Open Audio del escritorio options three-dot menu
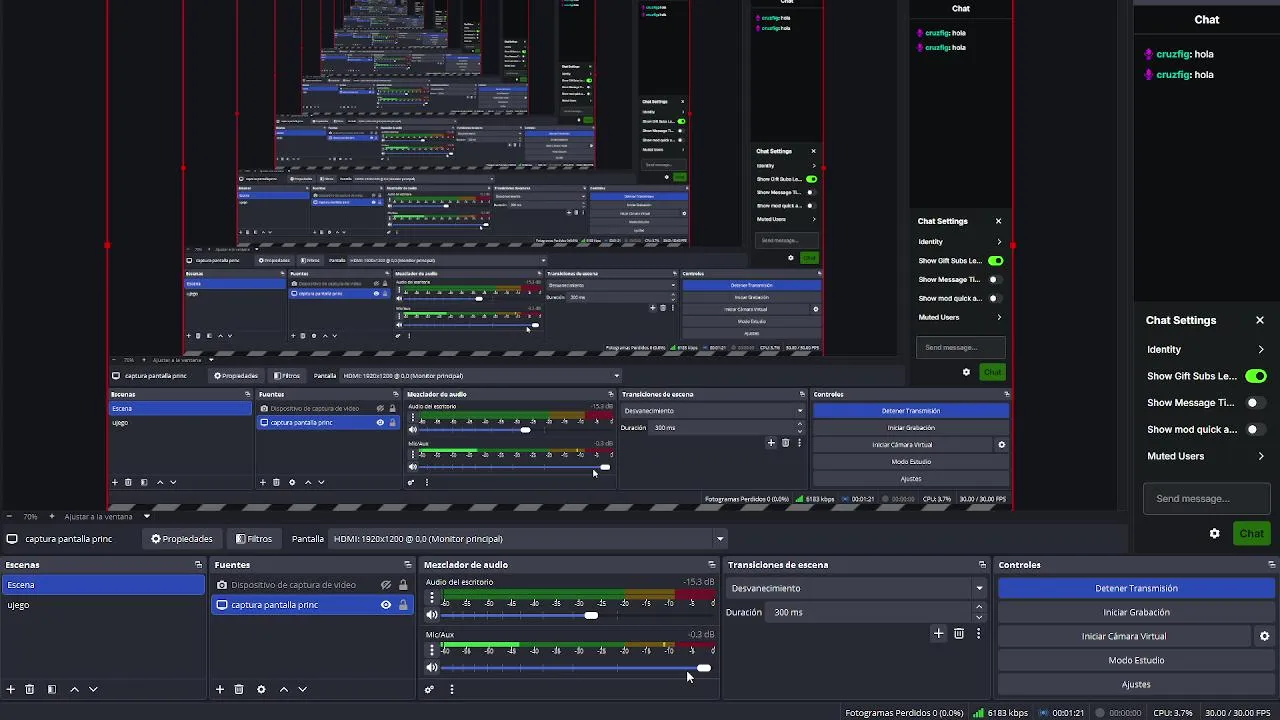 432,598
